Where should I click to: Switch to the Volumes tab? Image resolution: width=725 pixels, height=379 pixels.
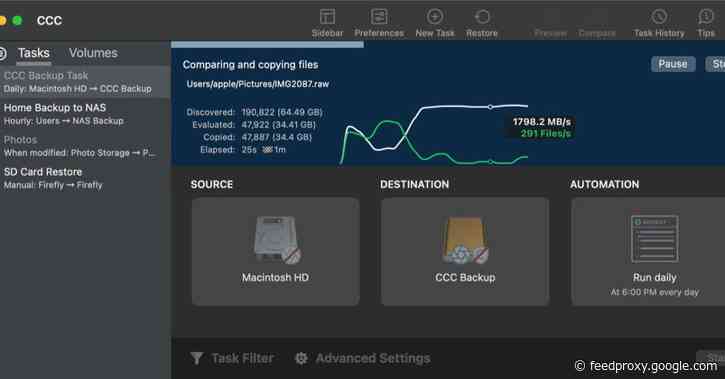tap(93, 53)
